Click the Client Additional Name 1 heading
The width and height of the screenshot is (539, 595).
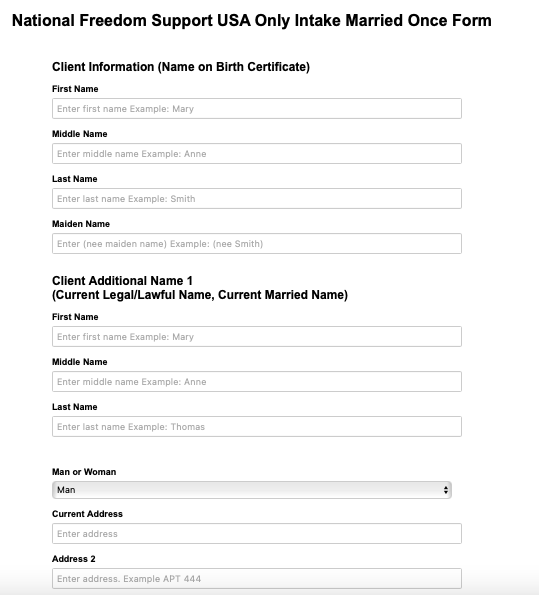tap(200, 288)
